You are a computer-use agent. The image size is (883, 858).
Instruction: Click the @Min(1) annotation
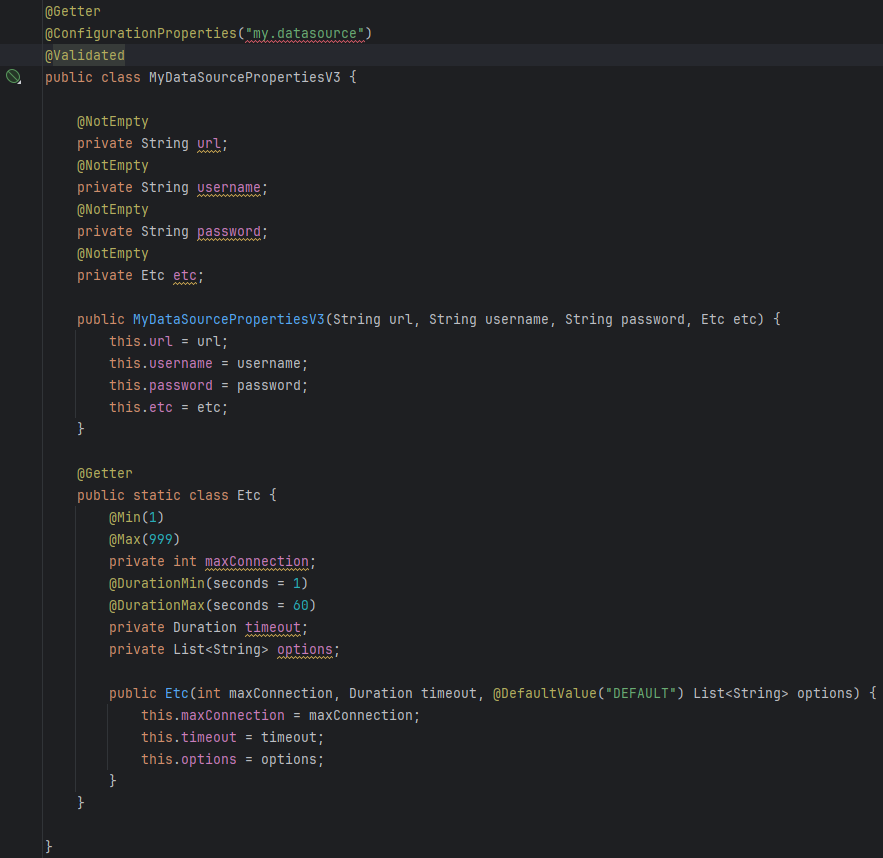point(136,517)
